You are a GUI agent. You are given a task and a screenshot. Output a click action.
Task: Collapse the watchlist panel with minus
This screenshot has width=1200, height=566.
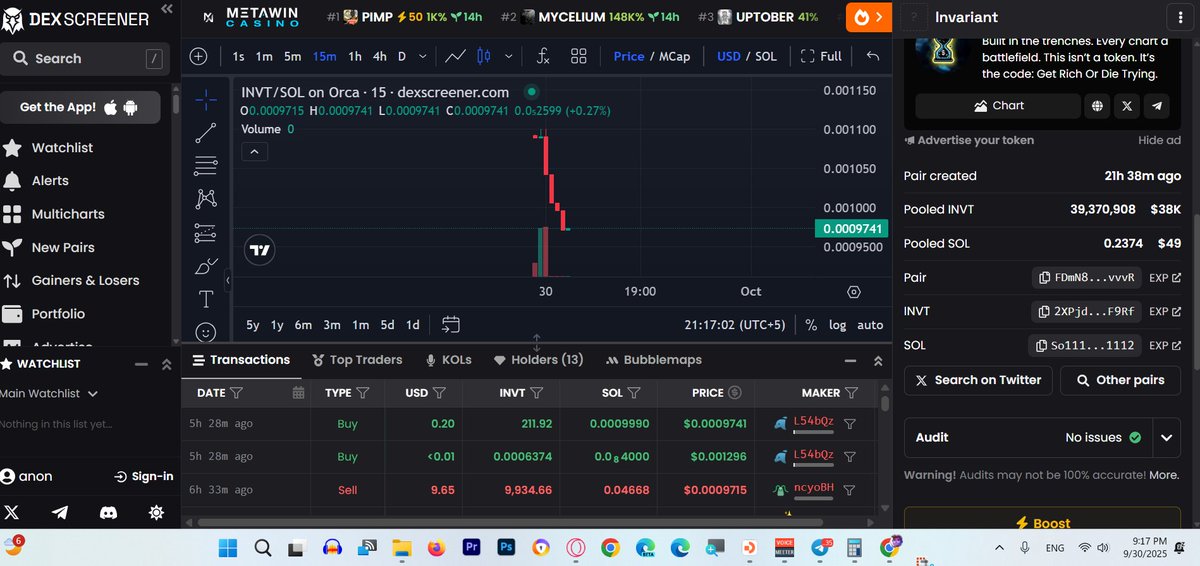(141, 364)
